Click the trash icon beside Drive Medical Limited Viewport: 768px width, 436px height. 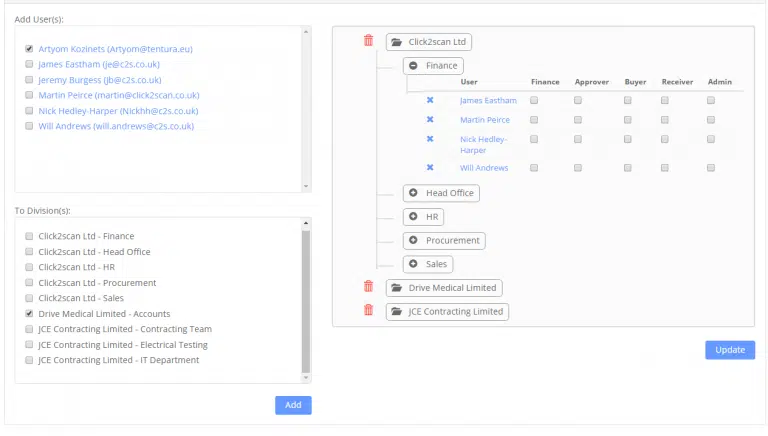coord(368,286)
